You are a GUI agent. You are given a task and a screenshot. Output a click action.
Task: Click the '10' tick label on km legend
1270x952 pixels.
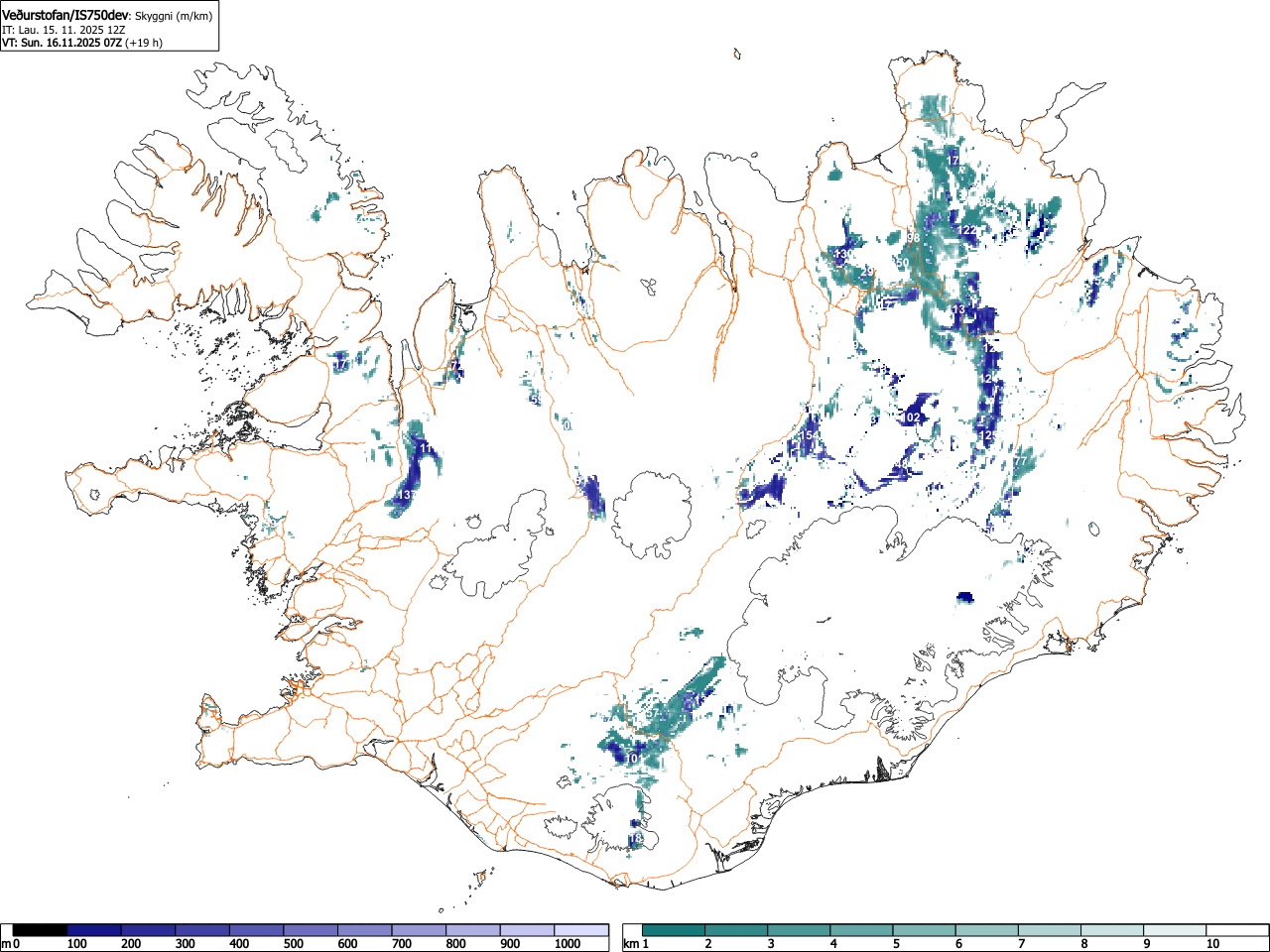click(1212, 944)
